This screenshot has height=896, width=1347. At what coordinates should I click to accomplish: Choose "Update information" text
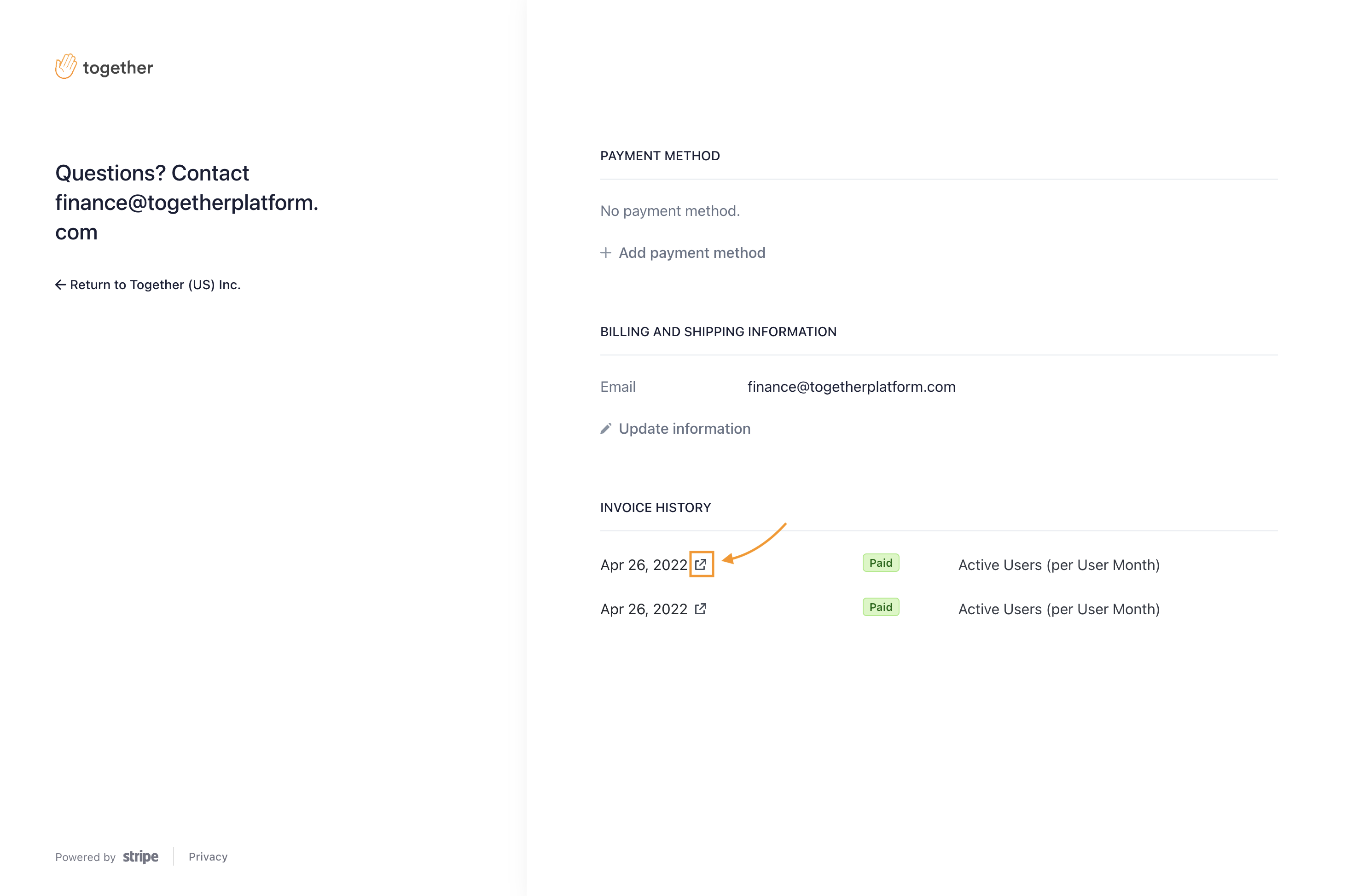point(685,429)
